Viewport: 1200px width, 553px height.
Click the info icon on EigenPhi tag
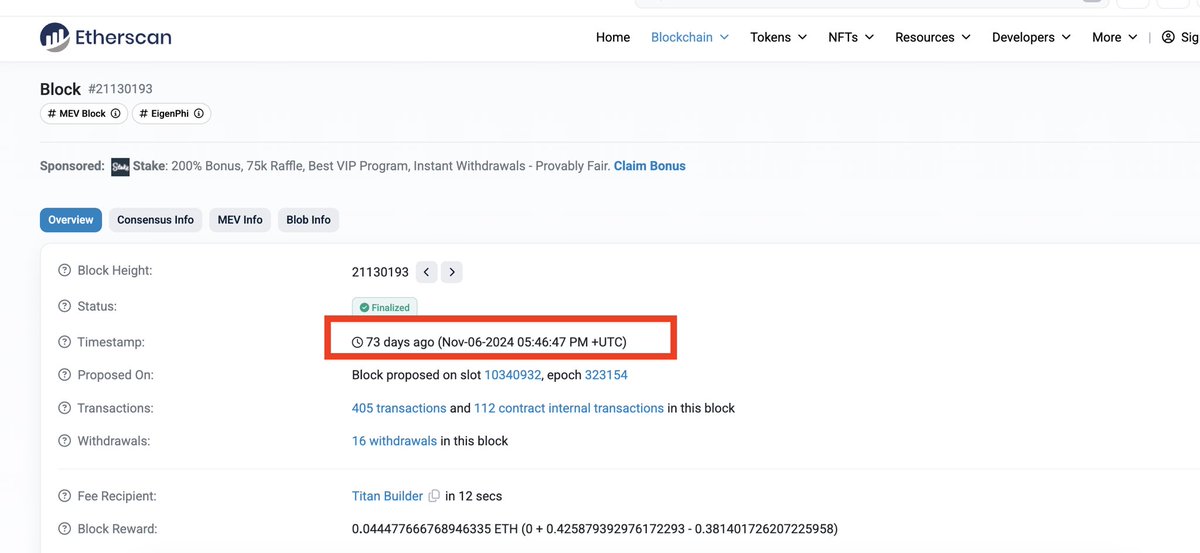[x=198, y=113]
